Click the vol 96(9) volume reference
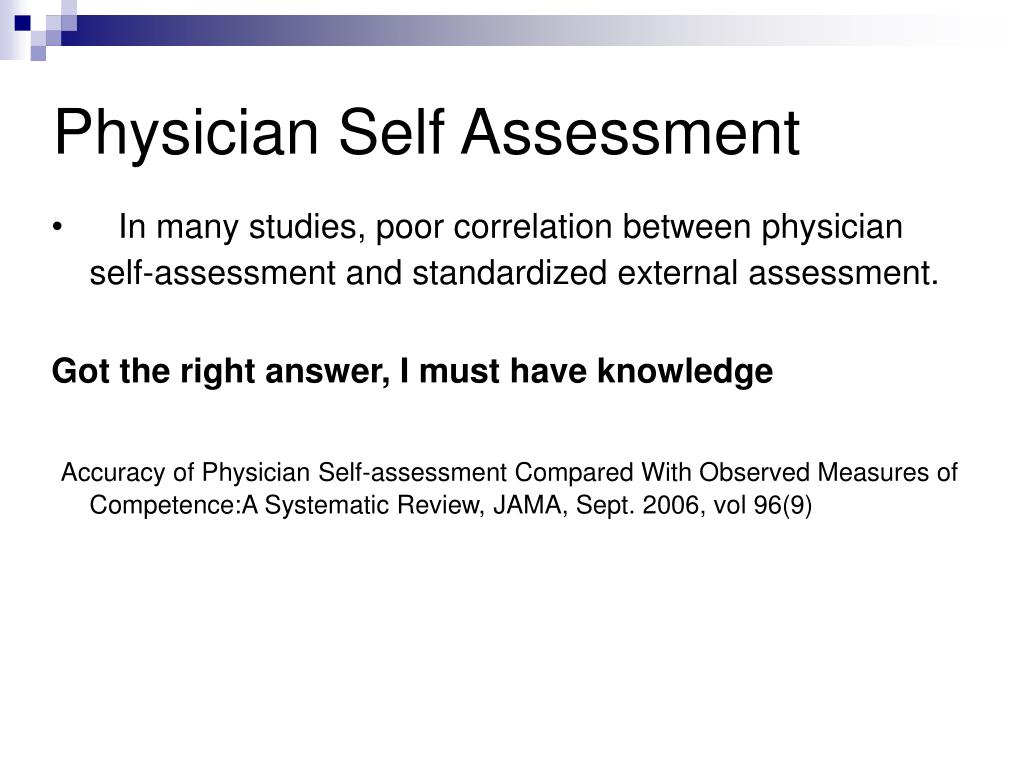The height and width of the screenshot is (768, 1024). click(x=762, y=505)
